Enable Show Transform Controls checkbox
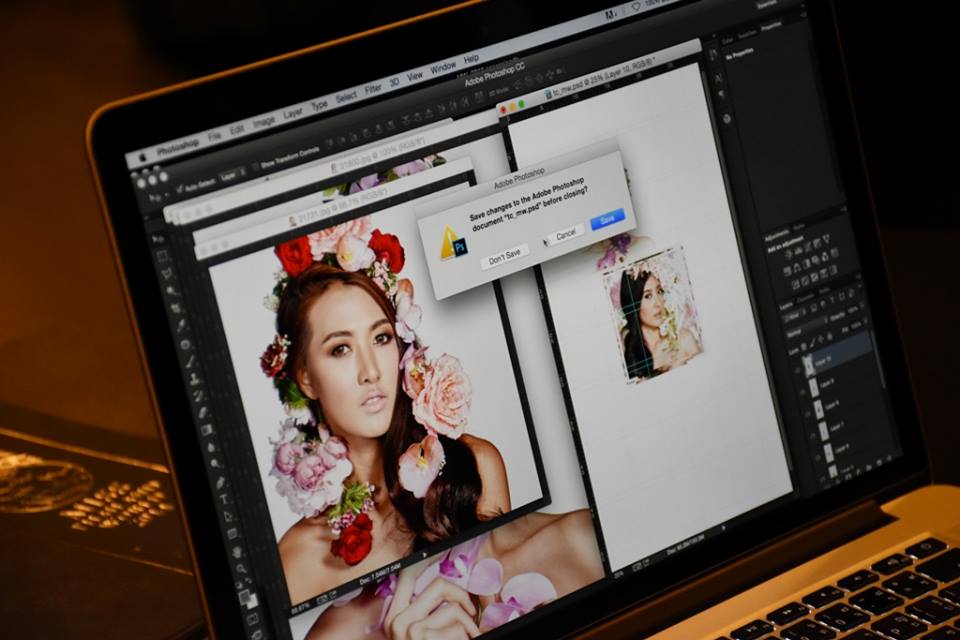This screenshot has height=640, width=960. [x=257, y=167]
